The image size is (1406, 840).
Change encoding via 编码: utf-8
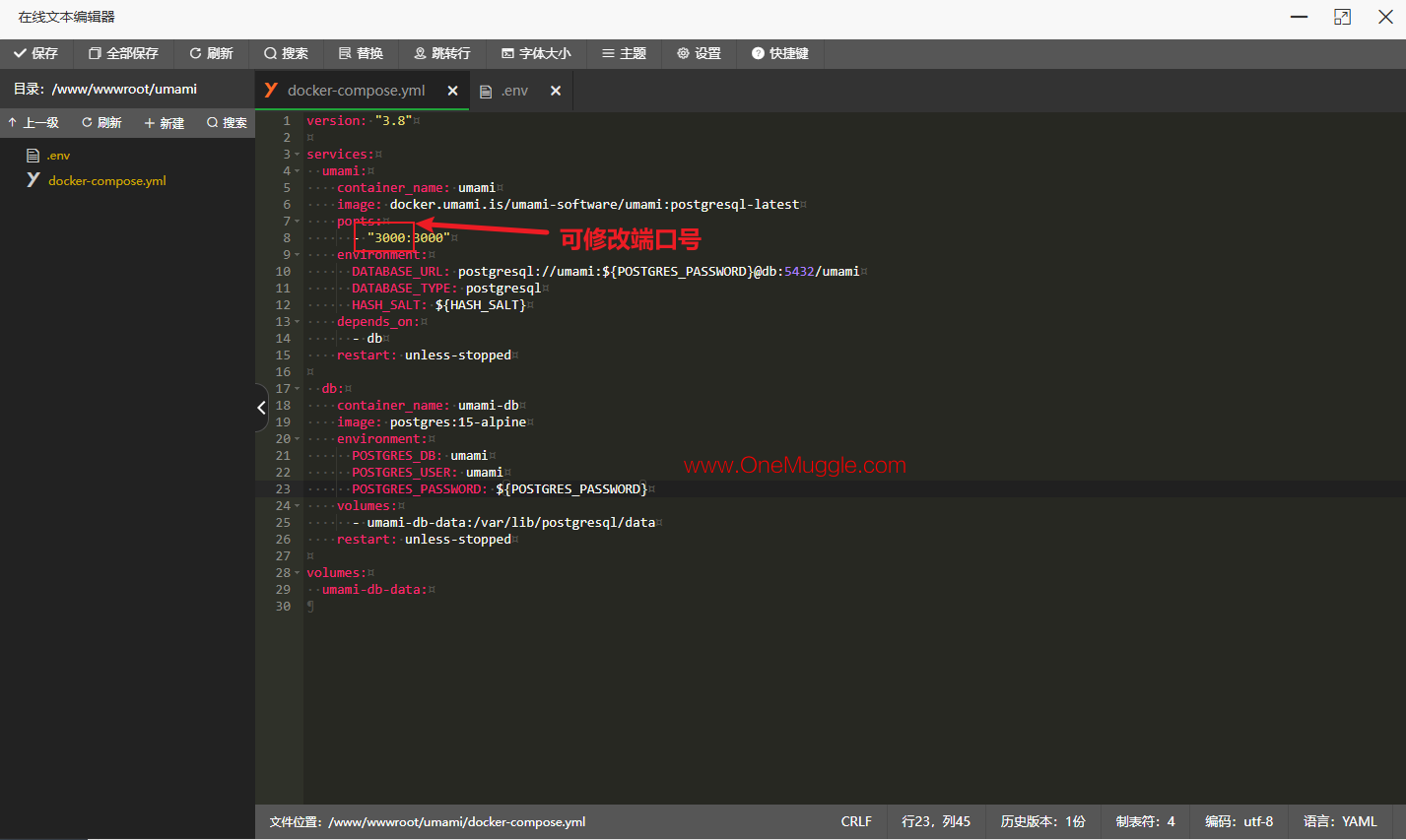(x=1239, y=821)
